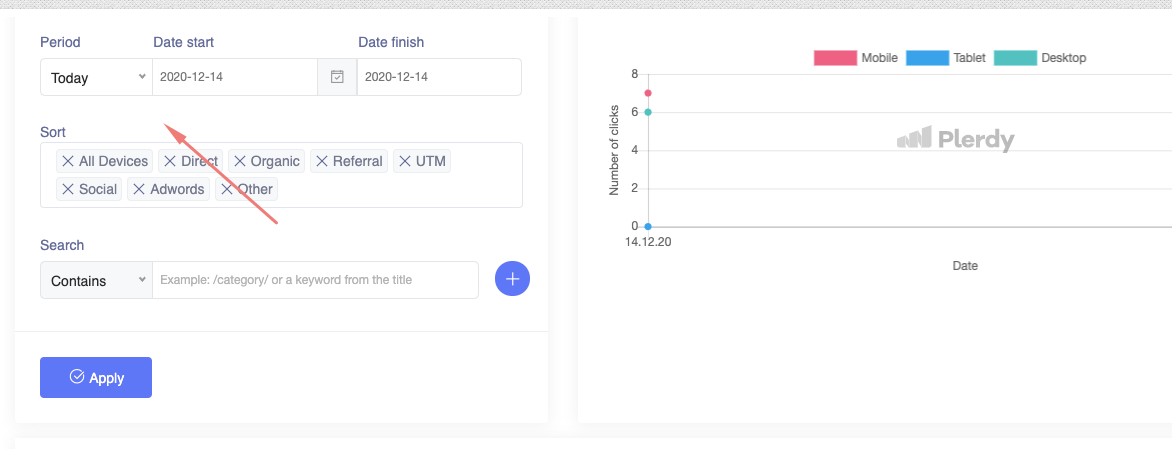1172x449 pixels.
Task: Open the Contains search condition dropdown
Action: point(96,280)
